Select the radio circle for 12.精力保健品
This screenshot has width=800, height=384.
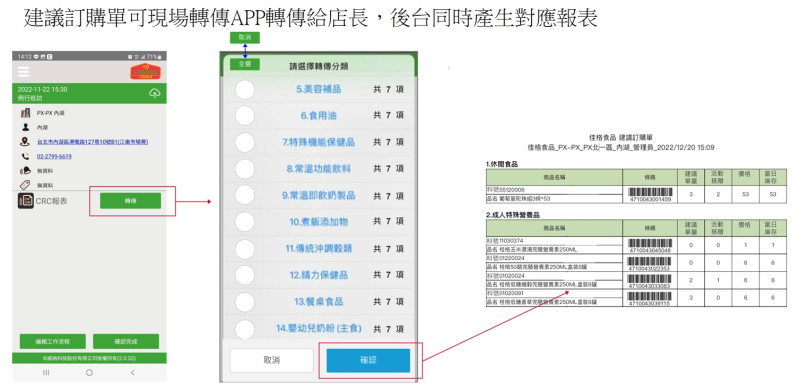click(x=245, y=275)
